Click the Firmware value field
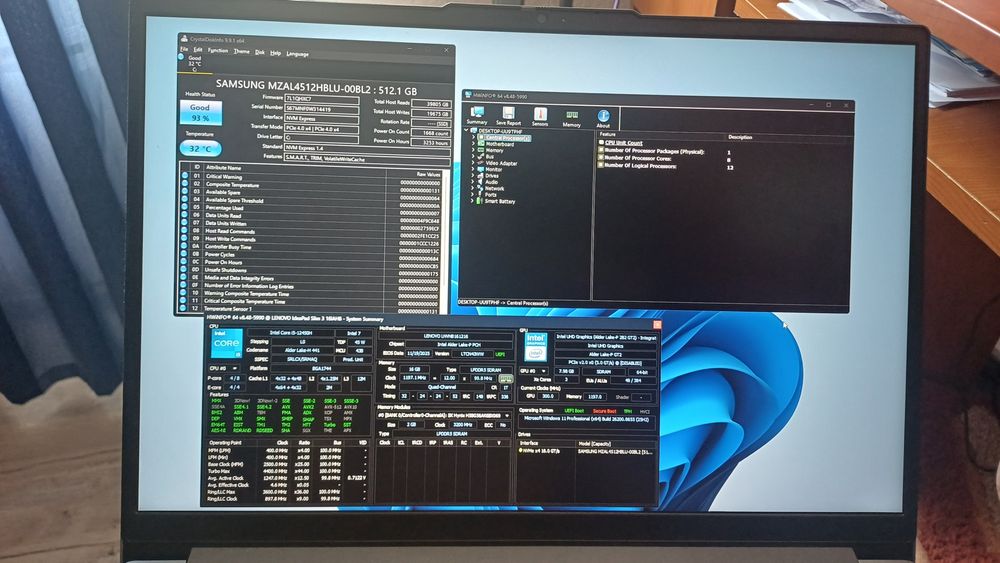The image size is (1000, 563). pyautogui.click(x=321, y=99)
